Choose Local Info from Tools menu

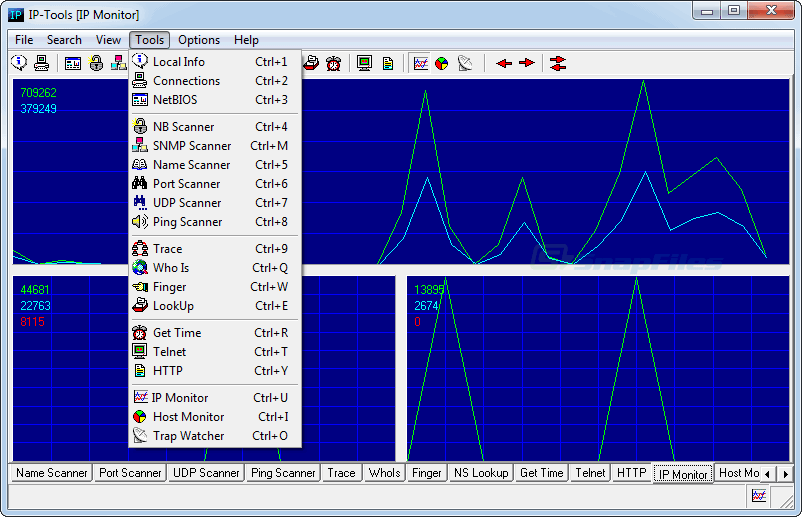coord(215,62)
